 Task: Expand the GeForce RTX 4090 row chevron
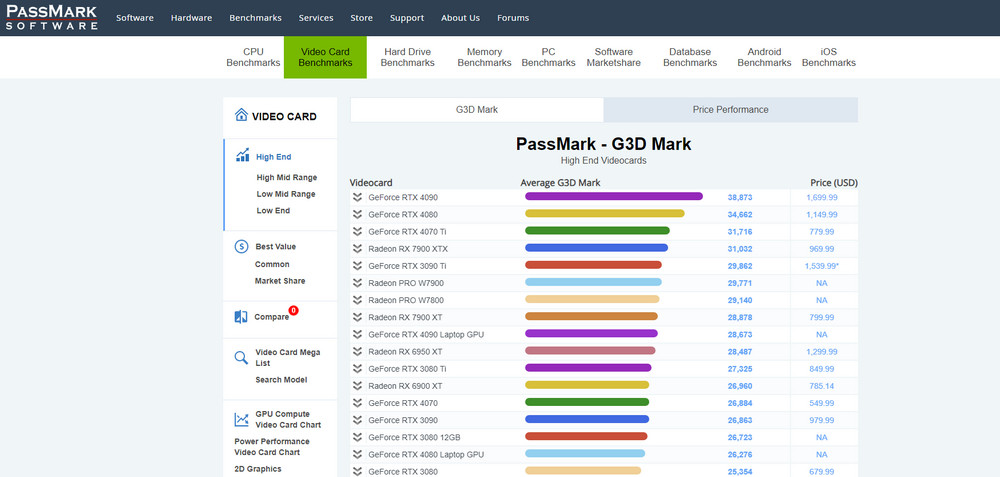(357, 197)
